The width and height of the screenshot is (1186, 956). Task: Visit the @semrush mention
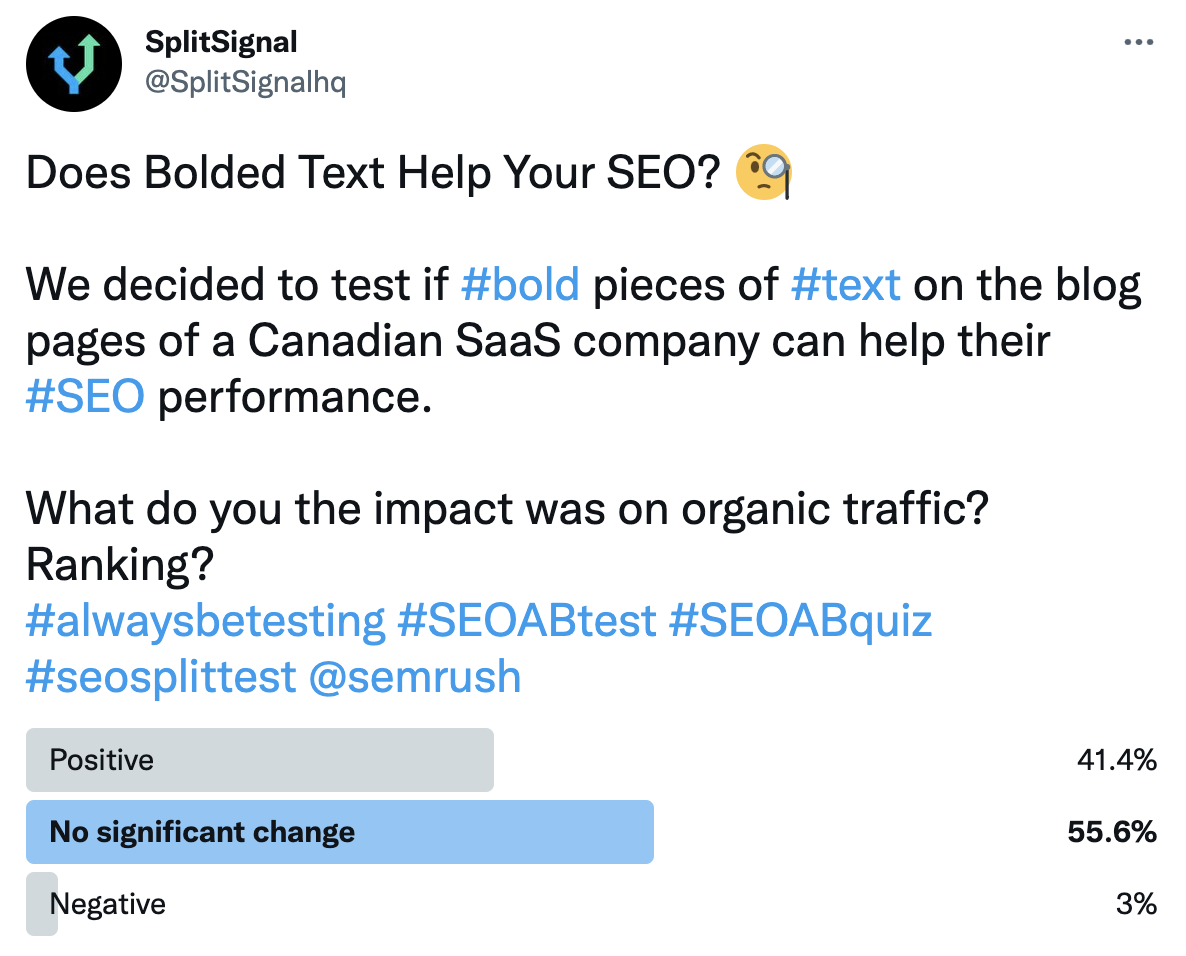[x=414, y=677]
